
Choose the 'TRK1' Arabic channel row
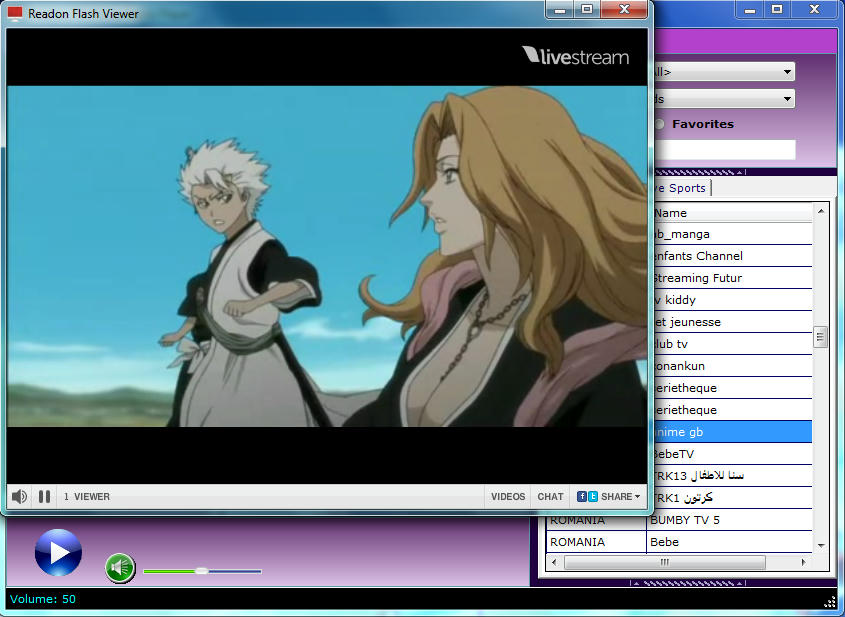731,498
